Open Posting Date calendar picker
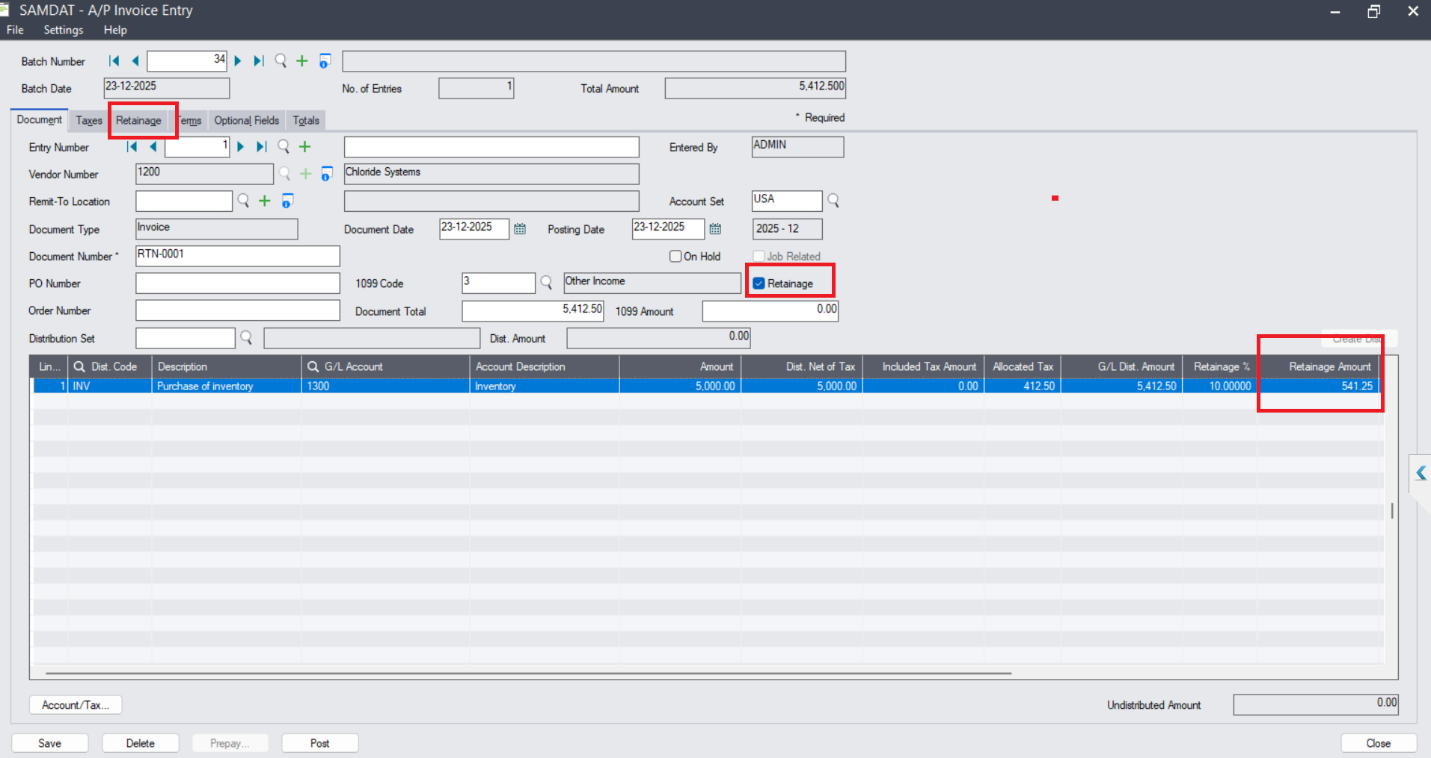The height and width of the screenshot is (758, 1431). click(x=715, y=229)
